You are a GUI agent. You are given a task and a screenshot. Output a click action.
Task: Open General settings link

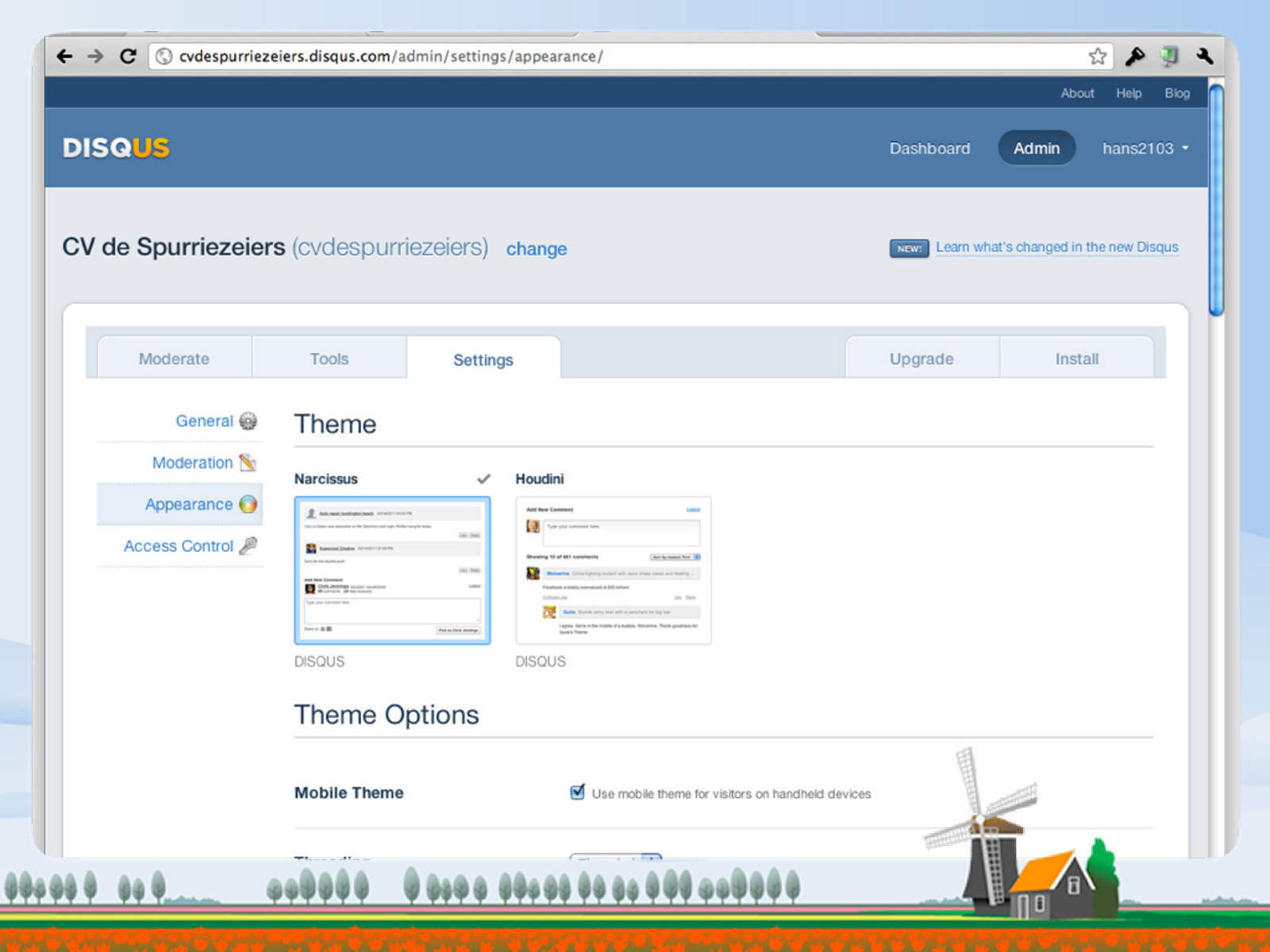click(204, 420)
